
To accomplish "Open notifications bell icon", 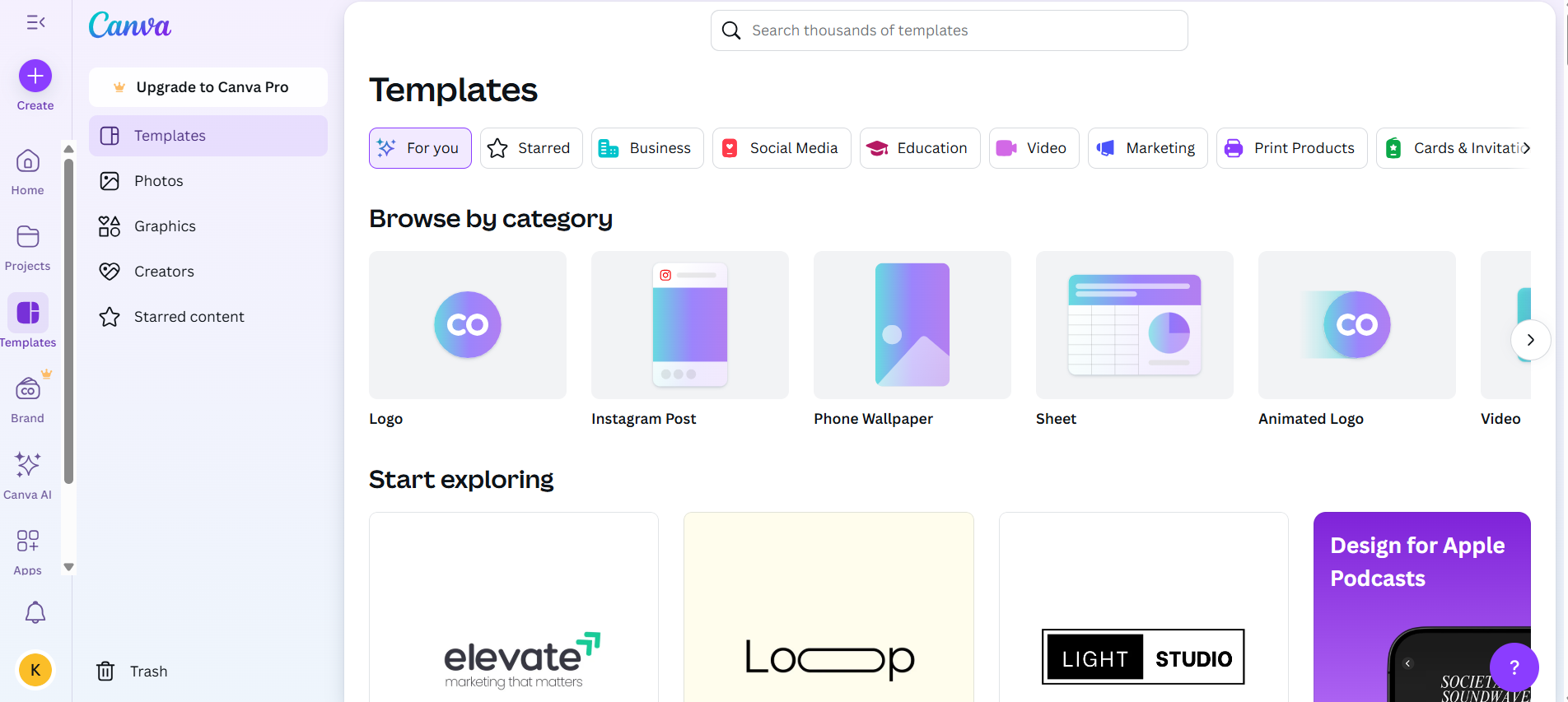I will pyautogui.click(x=35, y=612).
